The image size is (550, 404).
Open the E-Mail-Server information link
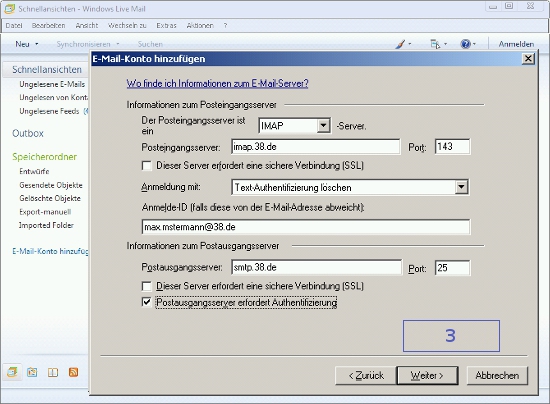click(x=217, y=83)
